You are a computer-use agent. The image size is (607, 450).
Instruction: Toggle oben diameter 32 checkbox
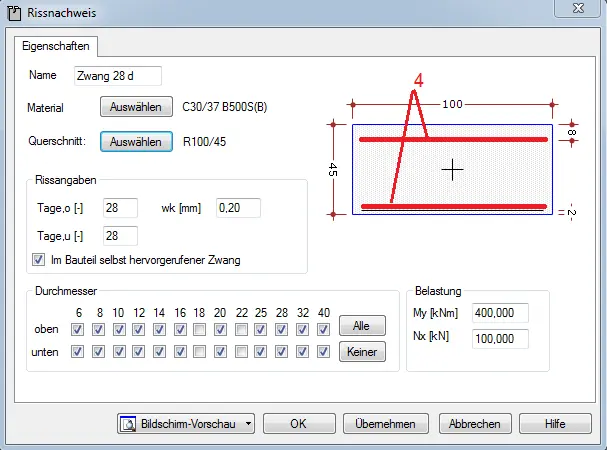click(x=302, y=330)
